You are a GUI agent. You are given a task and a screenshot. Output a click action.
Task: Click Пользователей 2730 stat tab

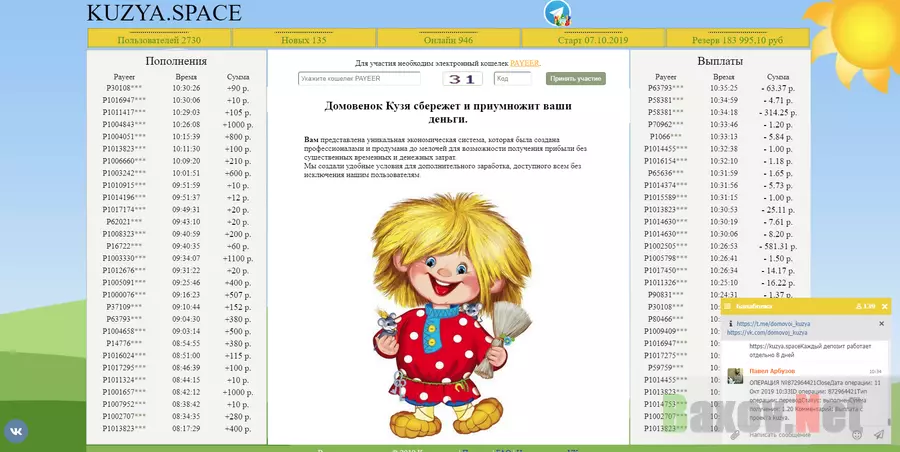click(159, 38)
